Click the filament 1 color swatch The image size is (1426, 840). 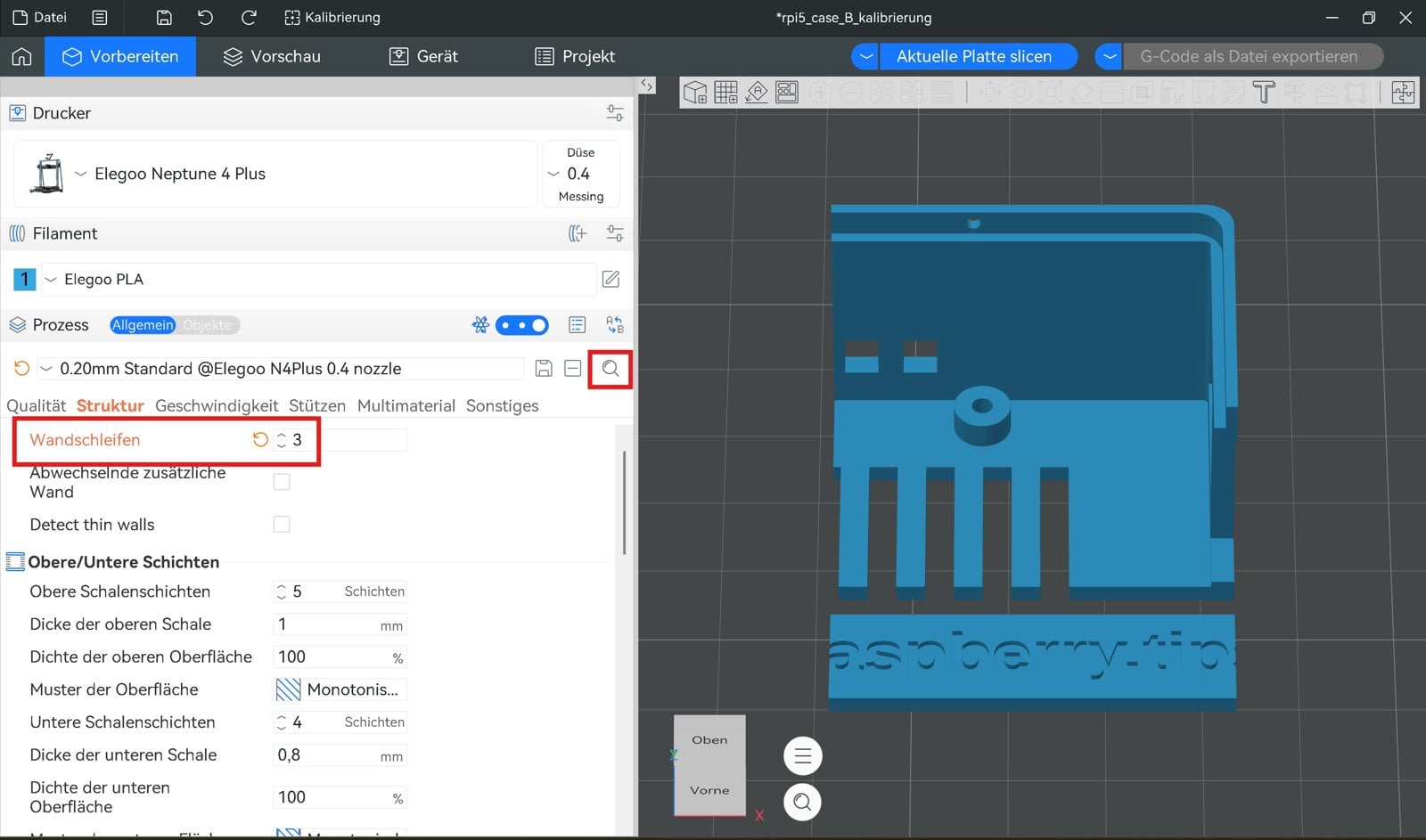(24, 279)
